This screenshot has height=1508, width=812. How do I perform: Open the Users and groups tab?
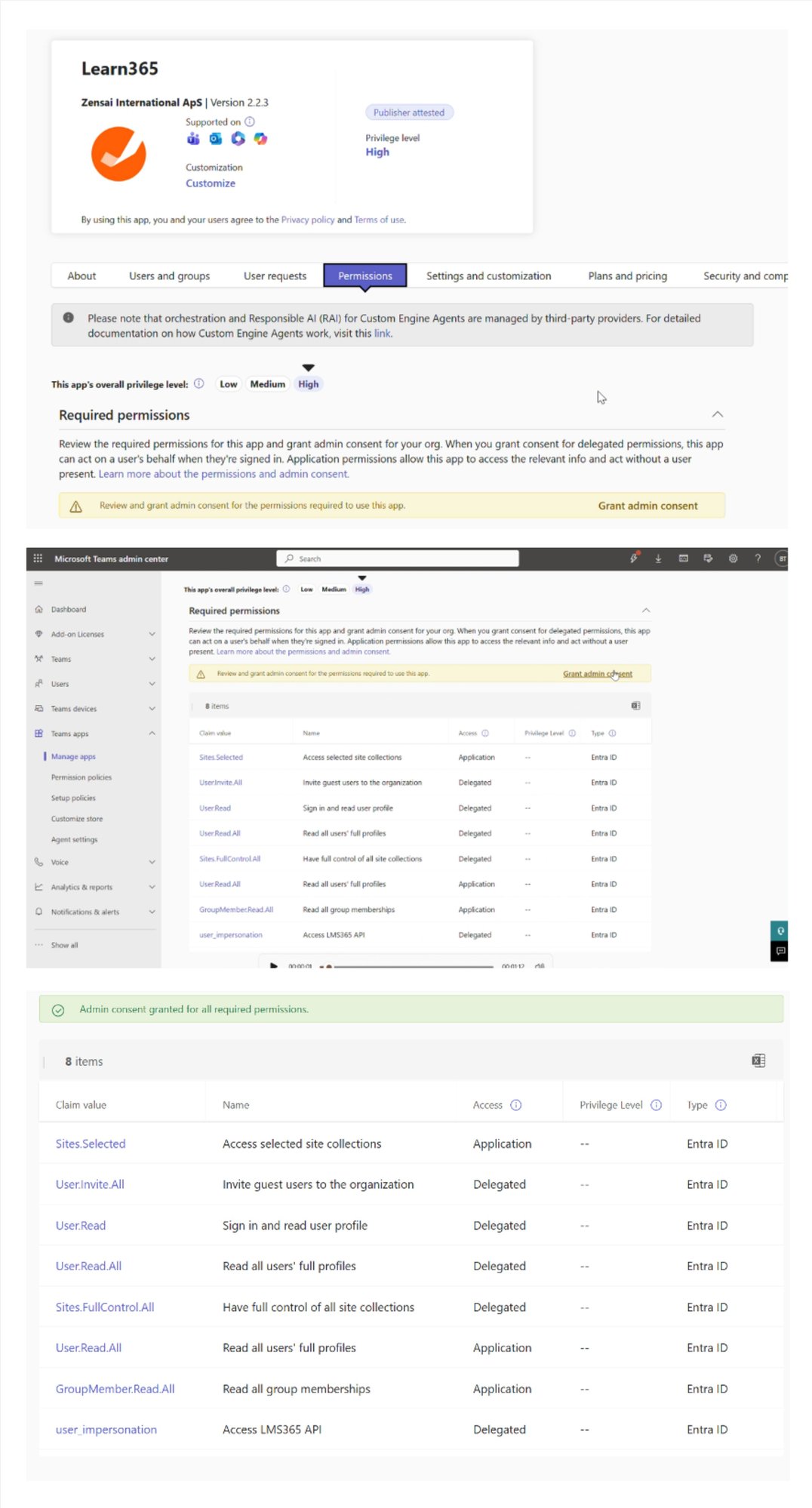[169, 276]
